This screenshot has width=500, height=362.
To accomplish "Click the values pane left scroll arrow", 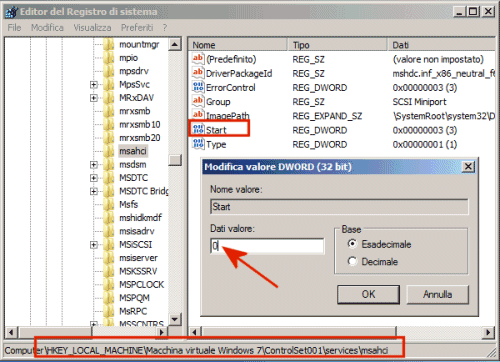I will click(195, 332).
